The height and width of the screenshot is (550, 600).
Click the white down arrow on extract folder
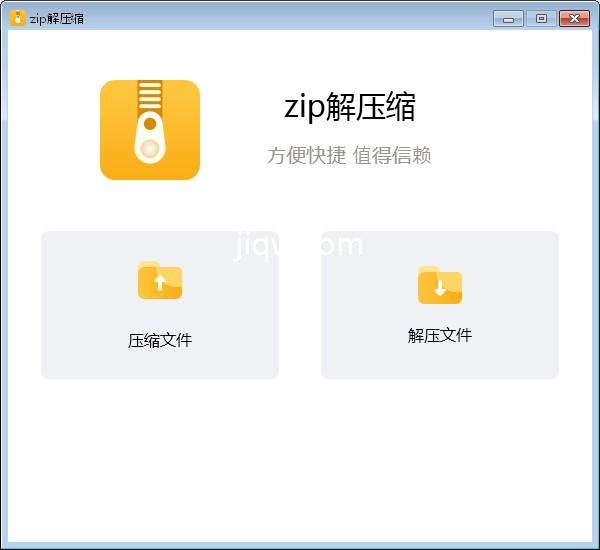(x=440, y=289)
